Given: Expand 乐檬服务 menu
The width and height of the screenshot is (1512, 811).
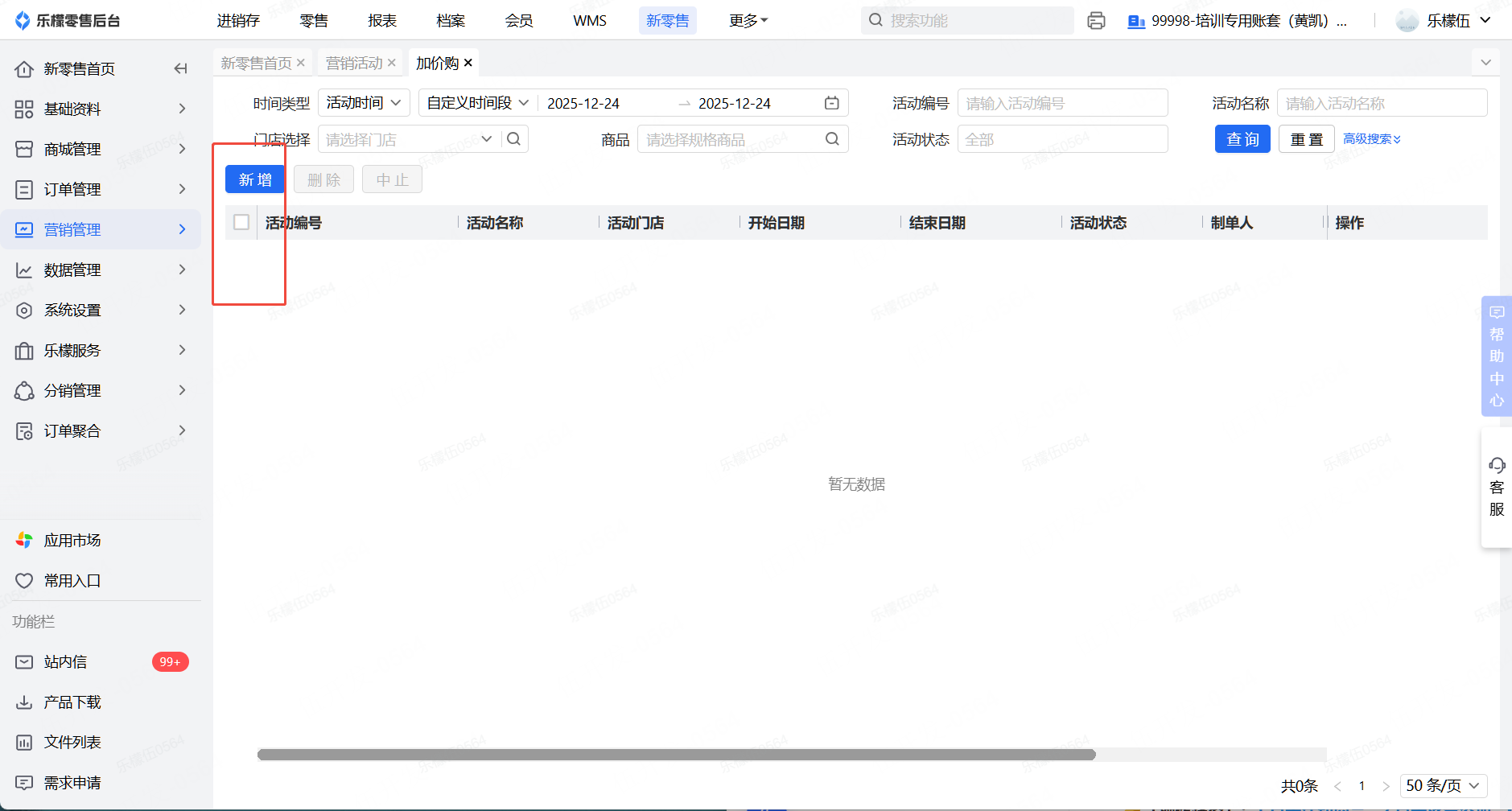Looking at the screenshot, I should tap(101, 351).
